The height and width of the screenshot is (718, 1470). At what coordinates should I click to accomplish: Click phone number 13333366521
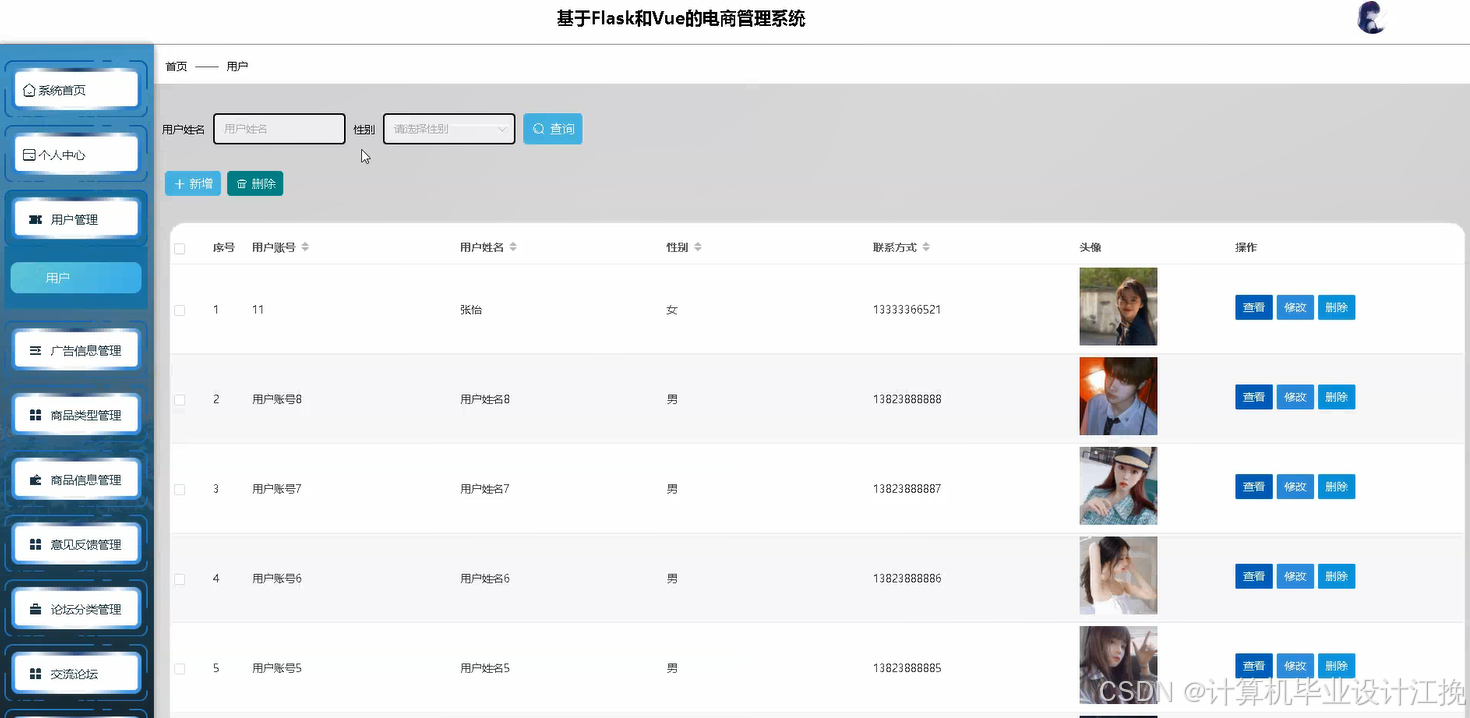coord(907,310)
